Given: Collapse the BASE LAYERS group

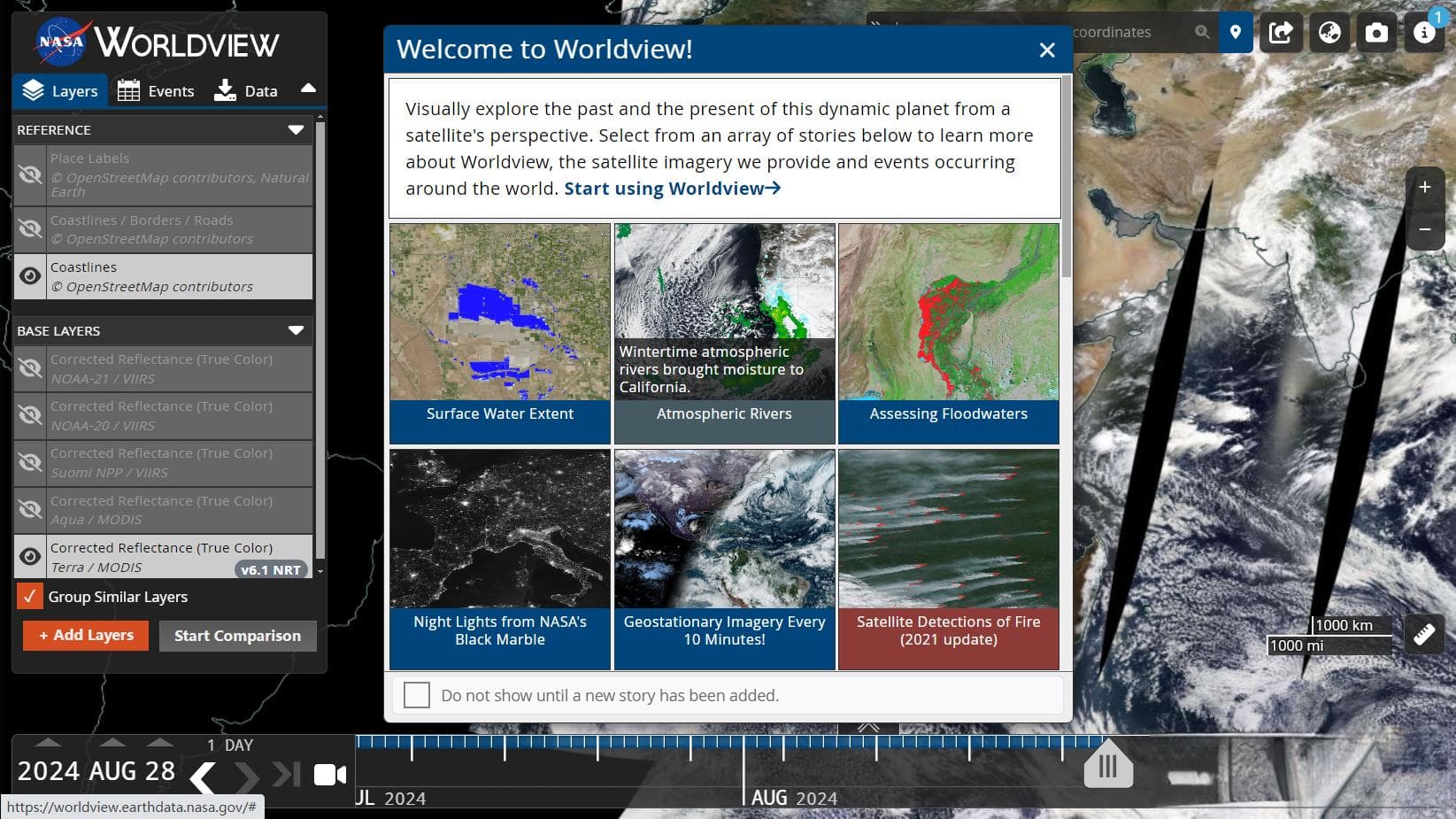Looking at the screenshot, I should (296, 331).
